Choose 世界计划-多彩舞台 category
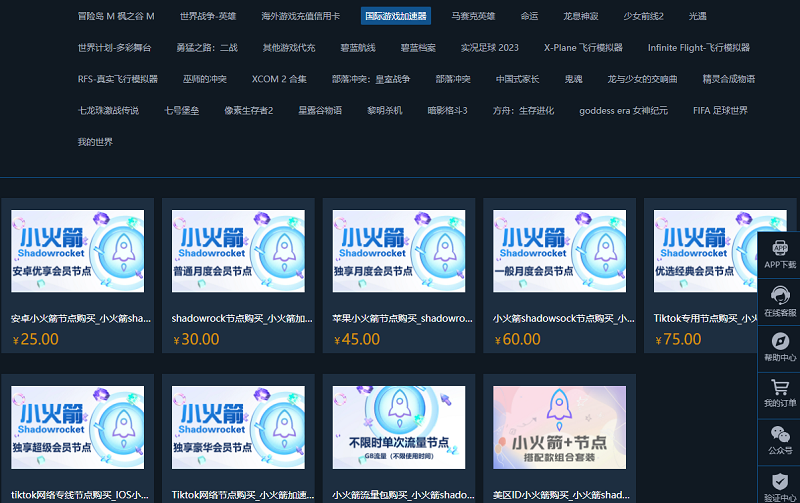The width and height of the screenshot is (800, 503). tap(114, 47)
